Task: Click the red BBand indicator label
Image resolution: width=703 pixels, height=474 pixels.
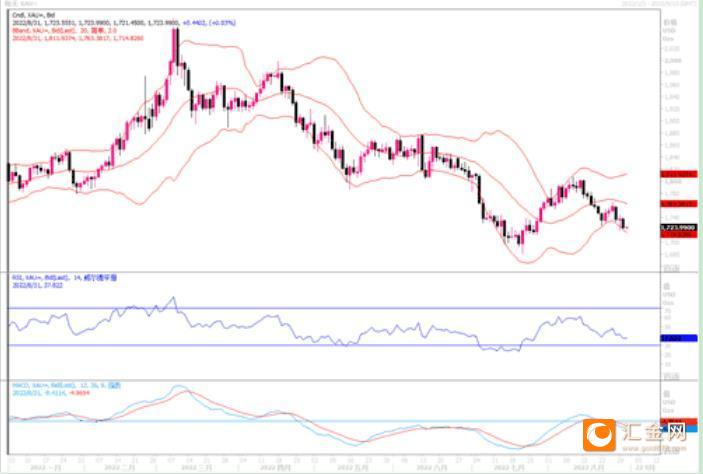Action: [x=64, y=30]
